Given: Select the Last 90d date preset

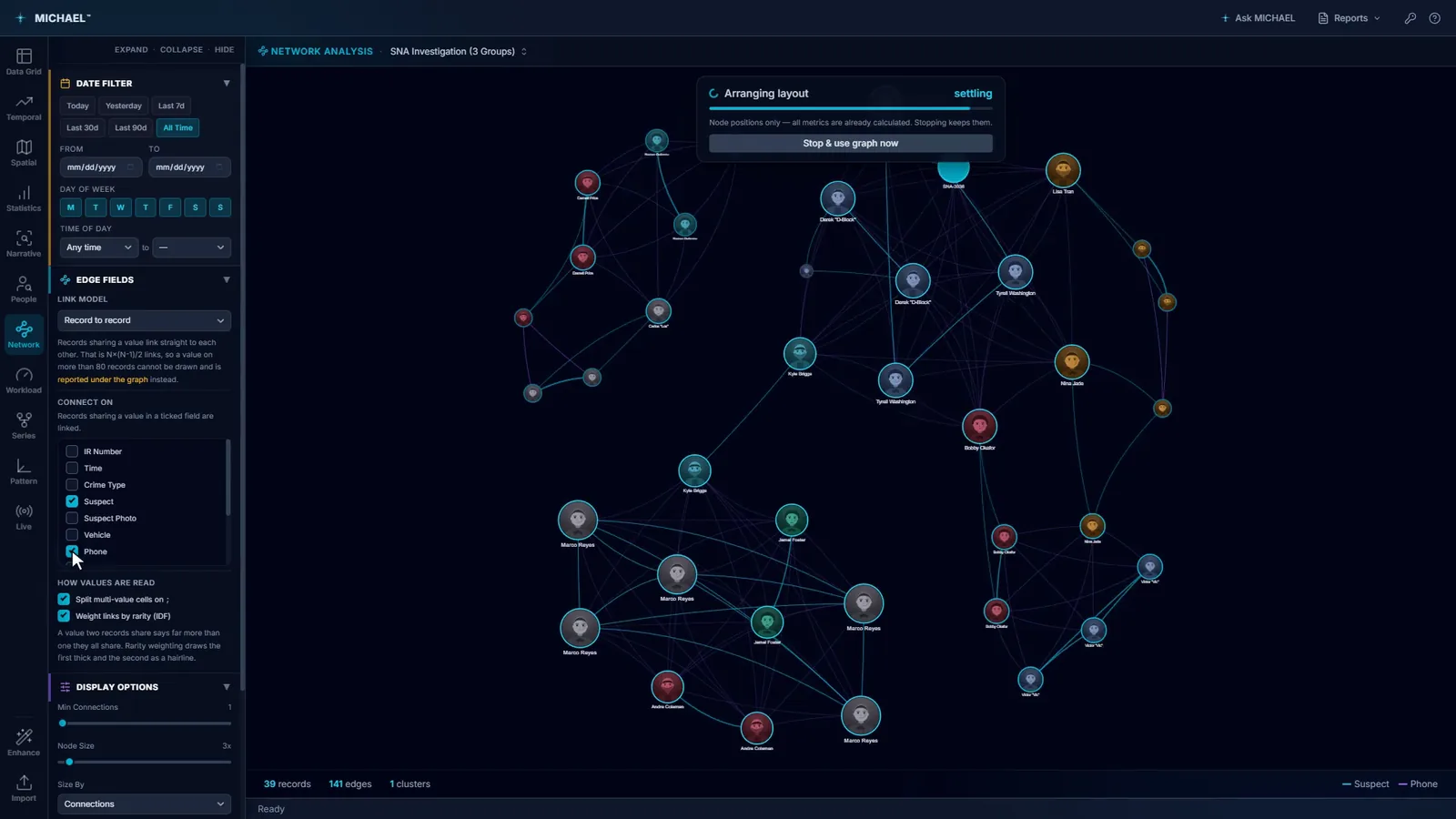Looking at the screenshot, I should coord(130,128).
